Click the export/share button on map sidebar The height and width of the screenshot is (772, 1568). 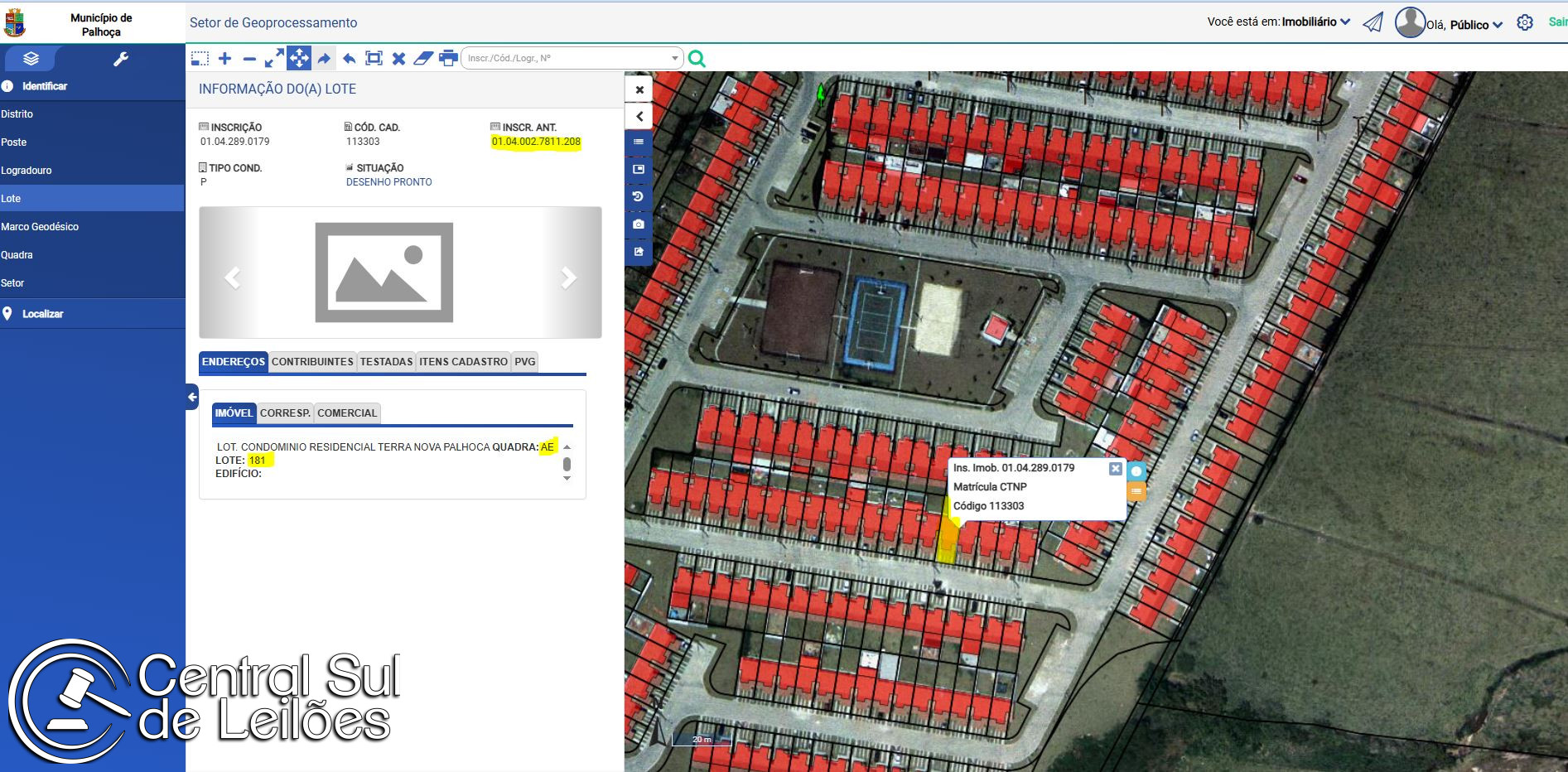point(639,251)
